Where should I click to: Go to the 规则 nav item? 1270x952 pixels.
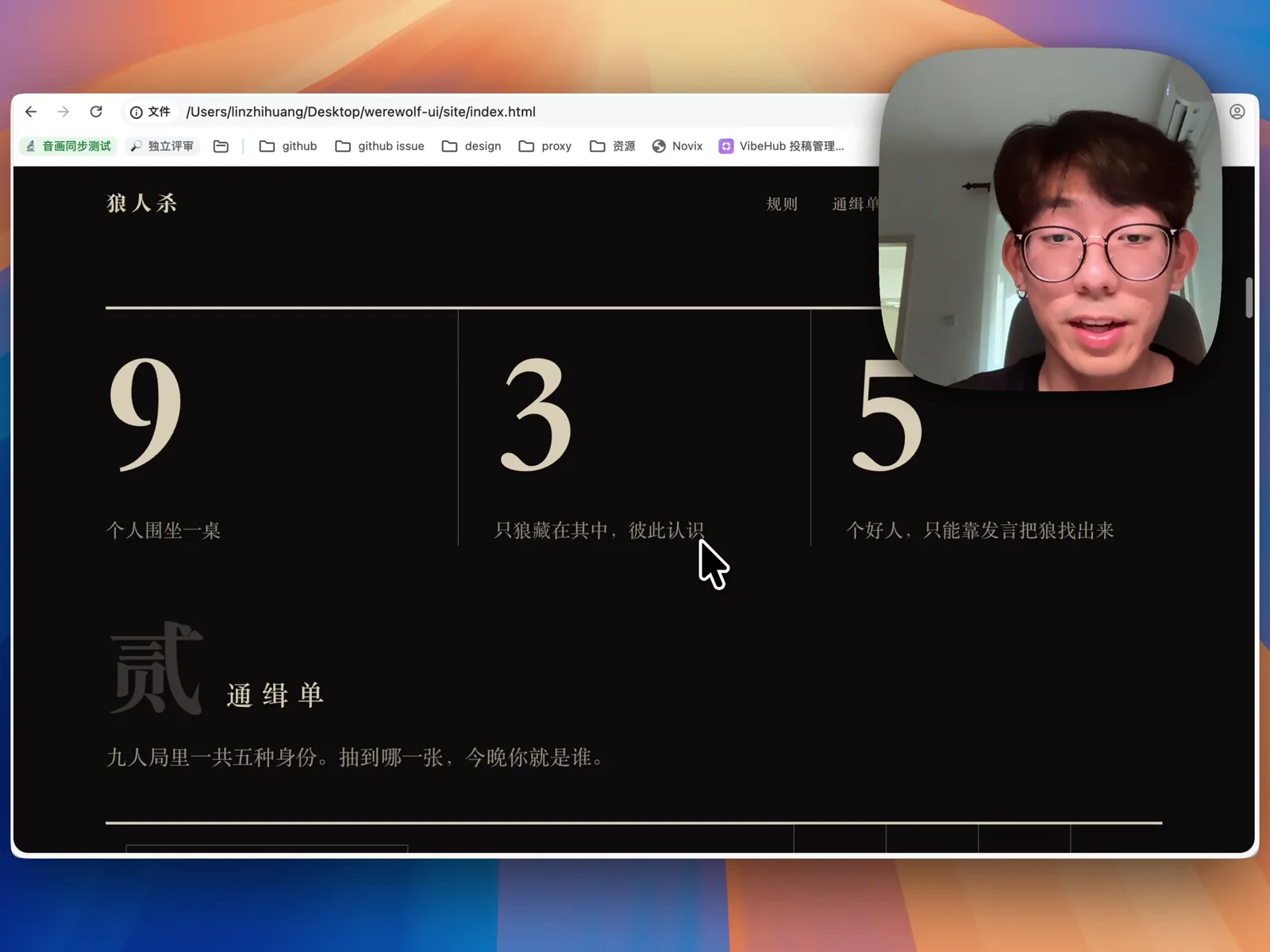(x=782, y=204)
